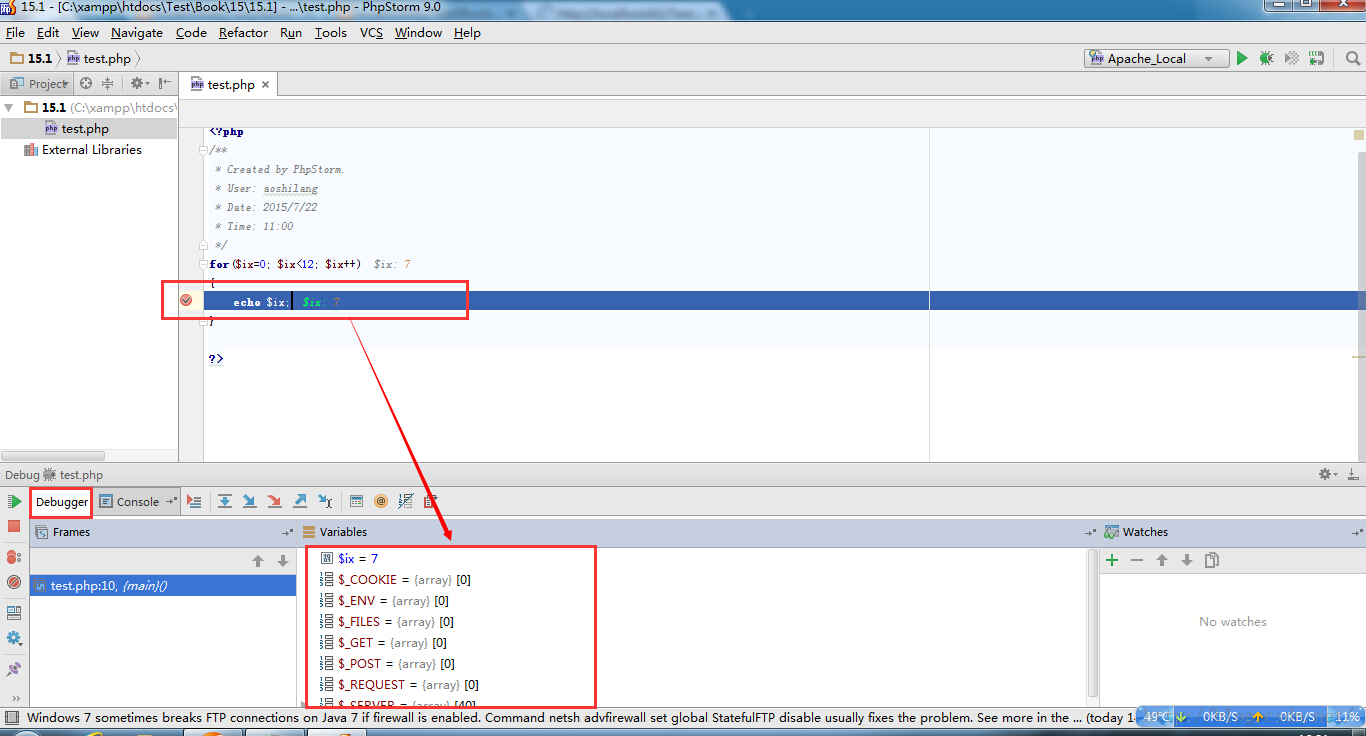Mute breakpoints in the debug sidebar
The width and height of the screenshot is (1366, 736).
click(x=14, y=582)
